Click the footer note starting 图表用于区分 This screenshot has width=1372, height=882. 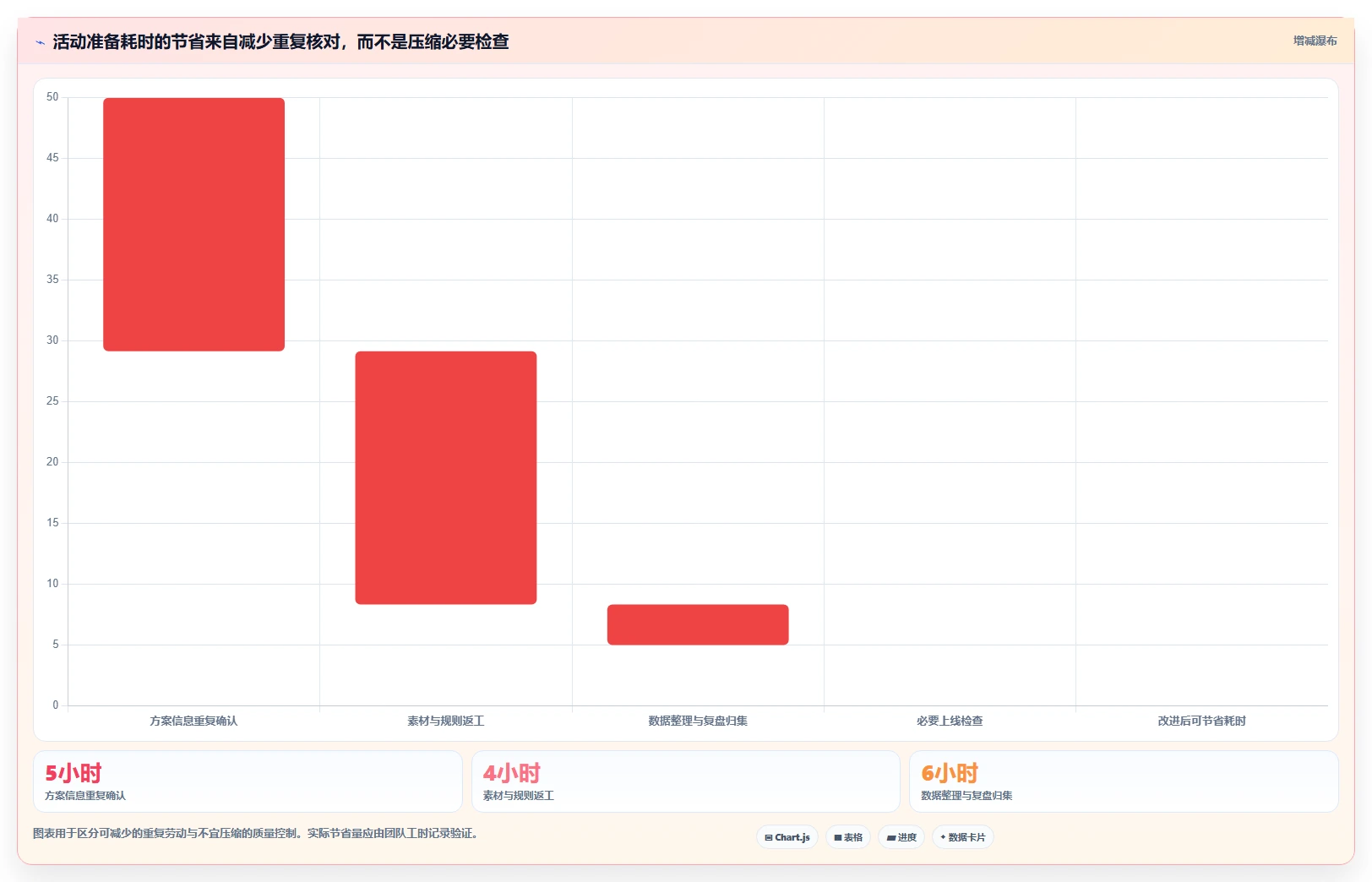coord(257,834)
